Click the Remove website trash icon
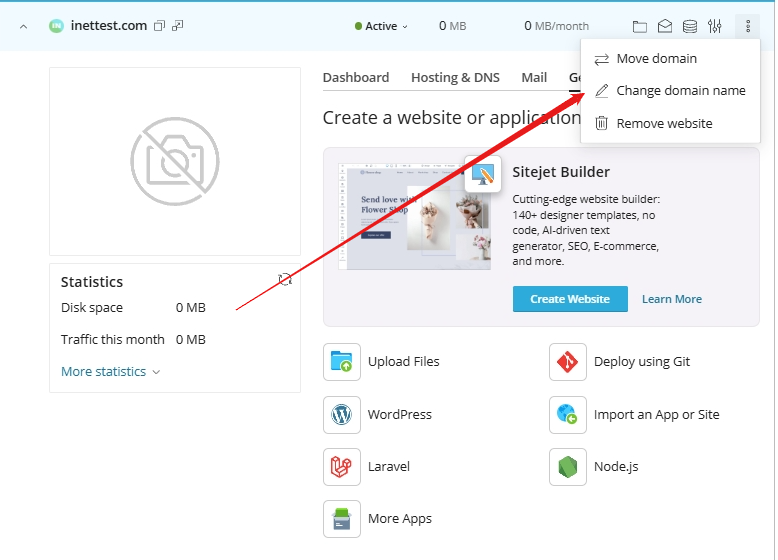The image size is (778, 560). click(x=601, y=123)
